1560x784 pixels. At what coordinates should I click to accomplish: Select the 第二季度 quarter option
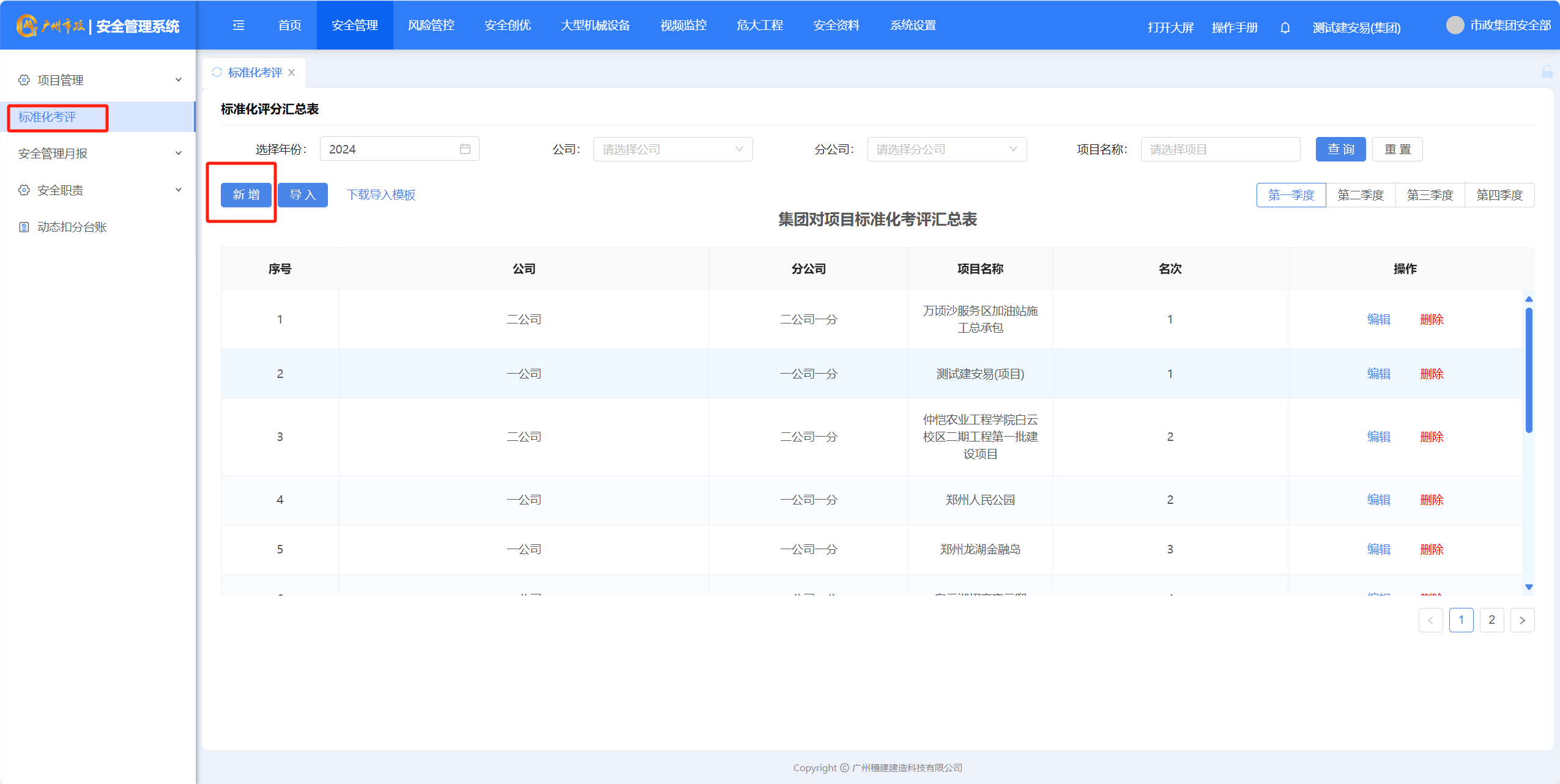pyautogui.click(x=1361, y=195)
